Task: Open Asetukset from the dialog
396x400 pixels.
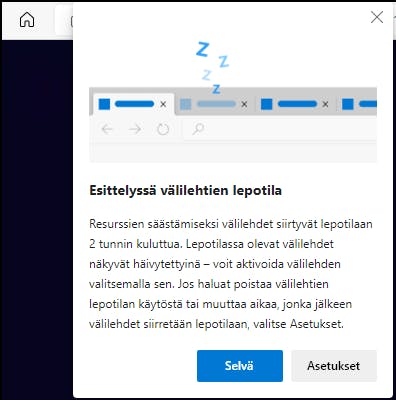Action: click(334, 366)
